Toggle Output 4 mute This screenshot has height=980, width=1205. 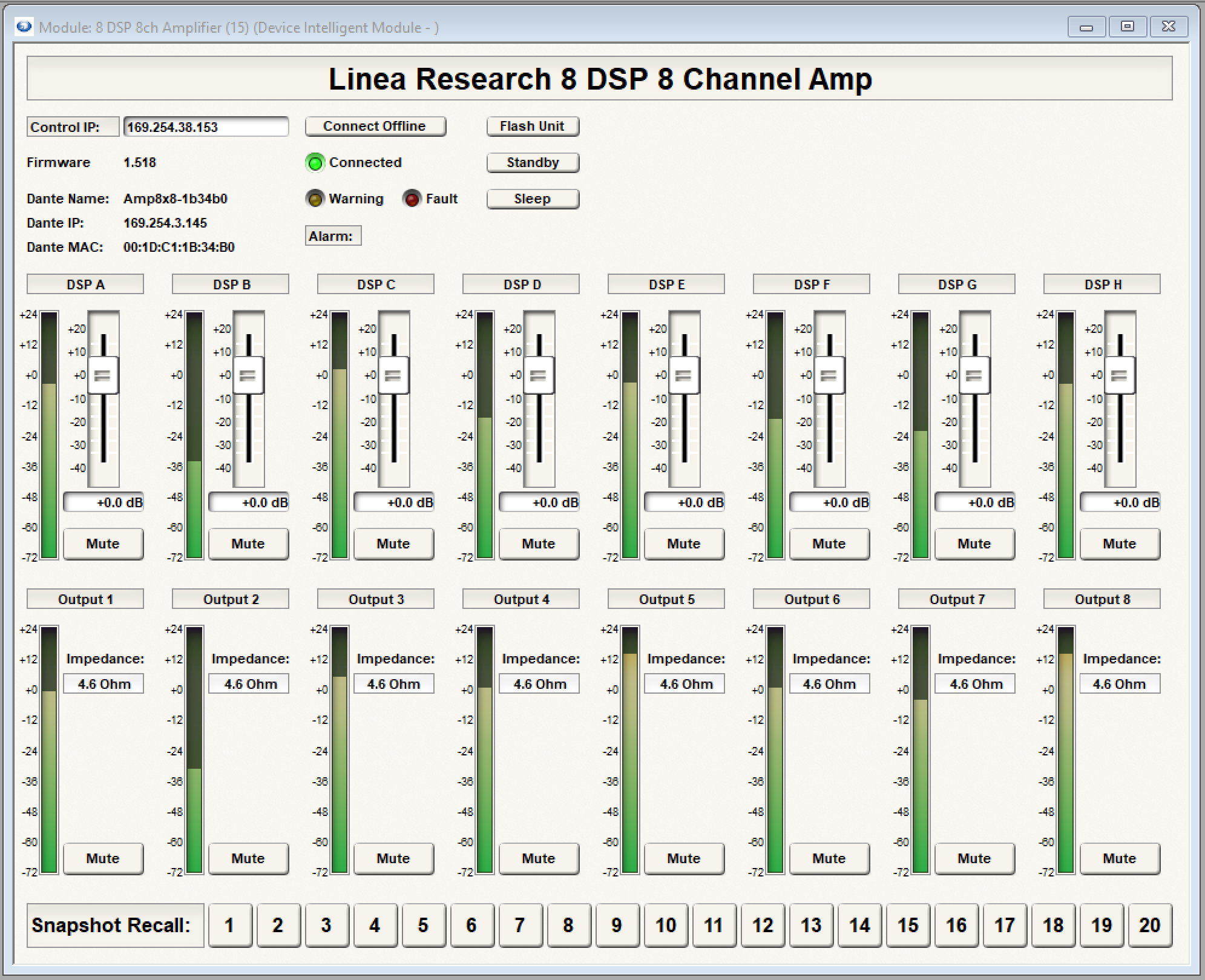tap(539, 858)
